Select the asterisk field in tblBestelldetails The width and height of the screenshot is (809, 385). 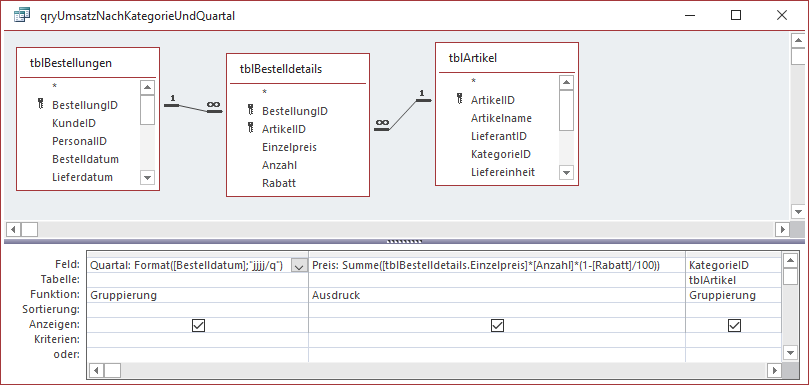click(x=265, y=92)
